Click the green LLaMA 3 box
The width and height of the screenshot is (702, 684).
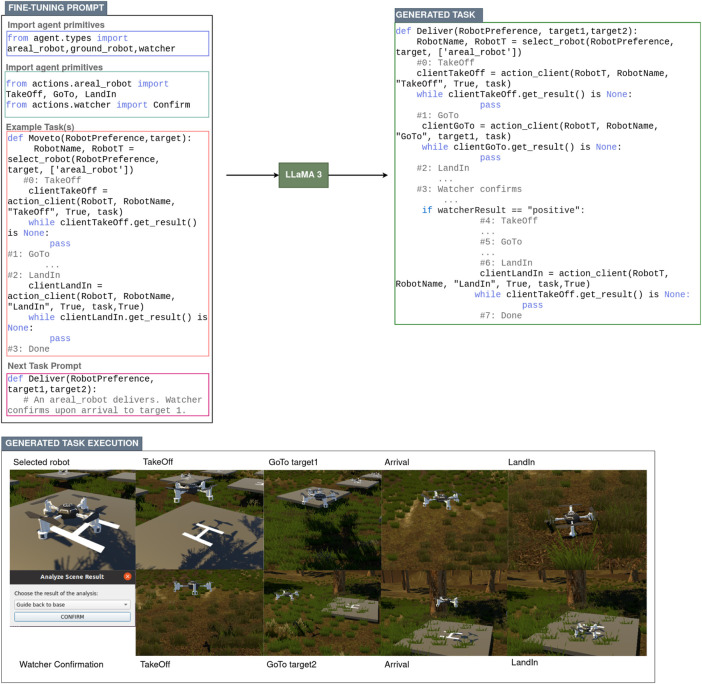304,175
